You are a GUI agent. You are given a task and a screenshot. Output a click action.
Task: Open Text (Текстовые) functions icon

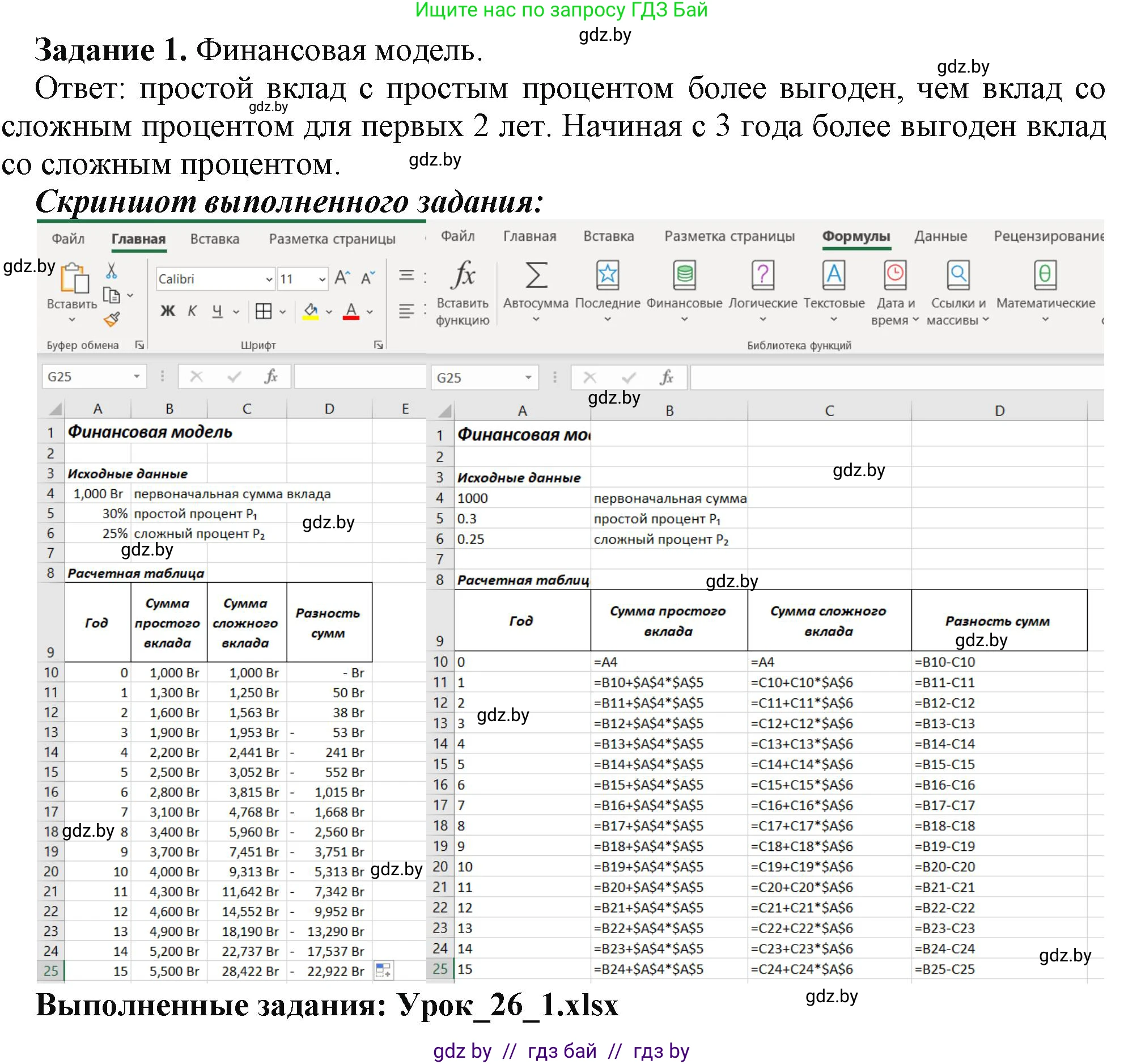pyautogui.click(x=834, y=275)
